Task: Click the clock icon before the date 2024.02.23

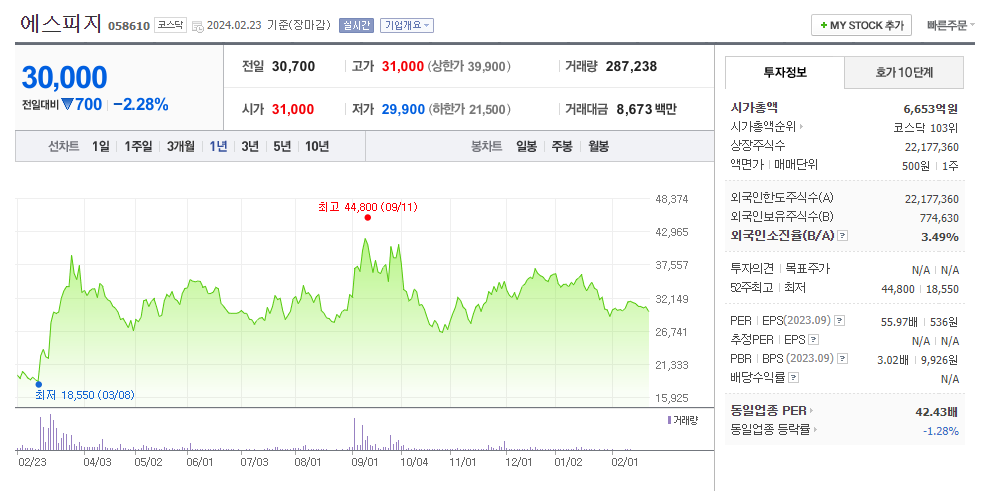Action: pos(198,26)
